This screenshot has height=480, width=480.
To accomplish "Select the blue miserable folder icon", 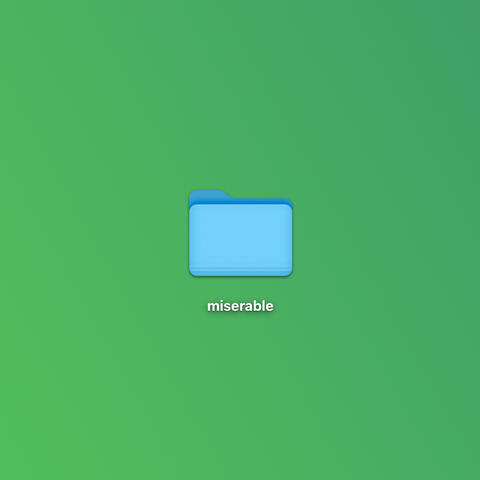I will tap(241, 233).
